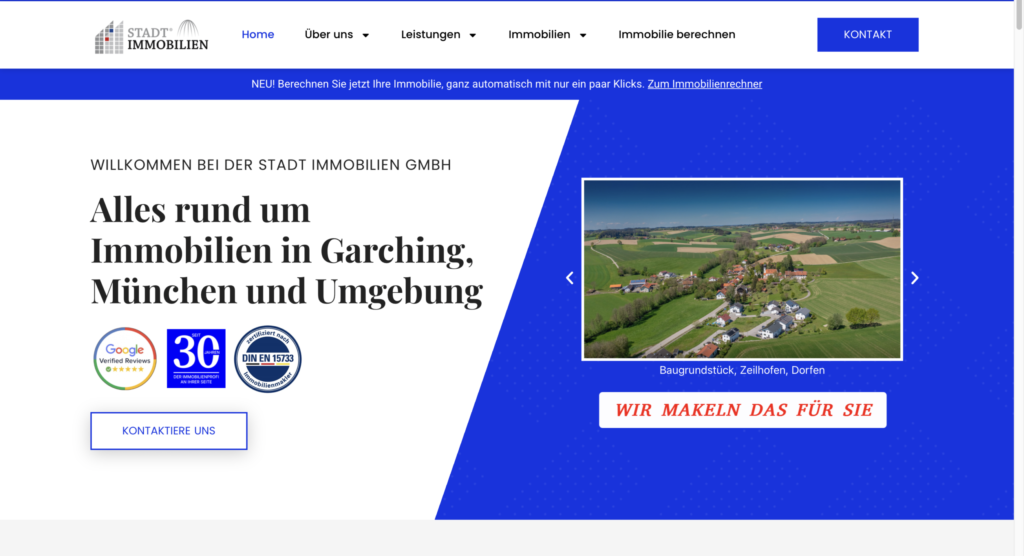Click the KONTAKT button
Screen dimensions: 1024x556
pyautogui.click(x=867, y=35)
